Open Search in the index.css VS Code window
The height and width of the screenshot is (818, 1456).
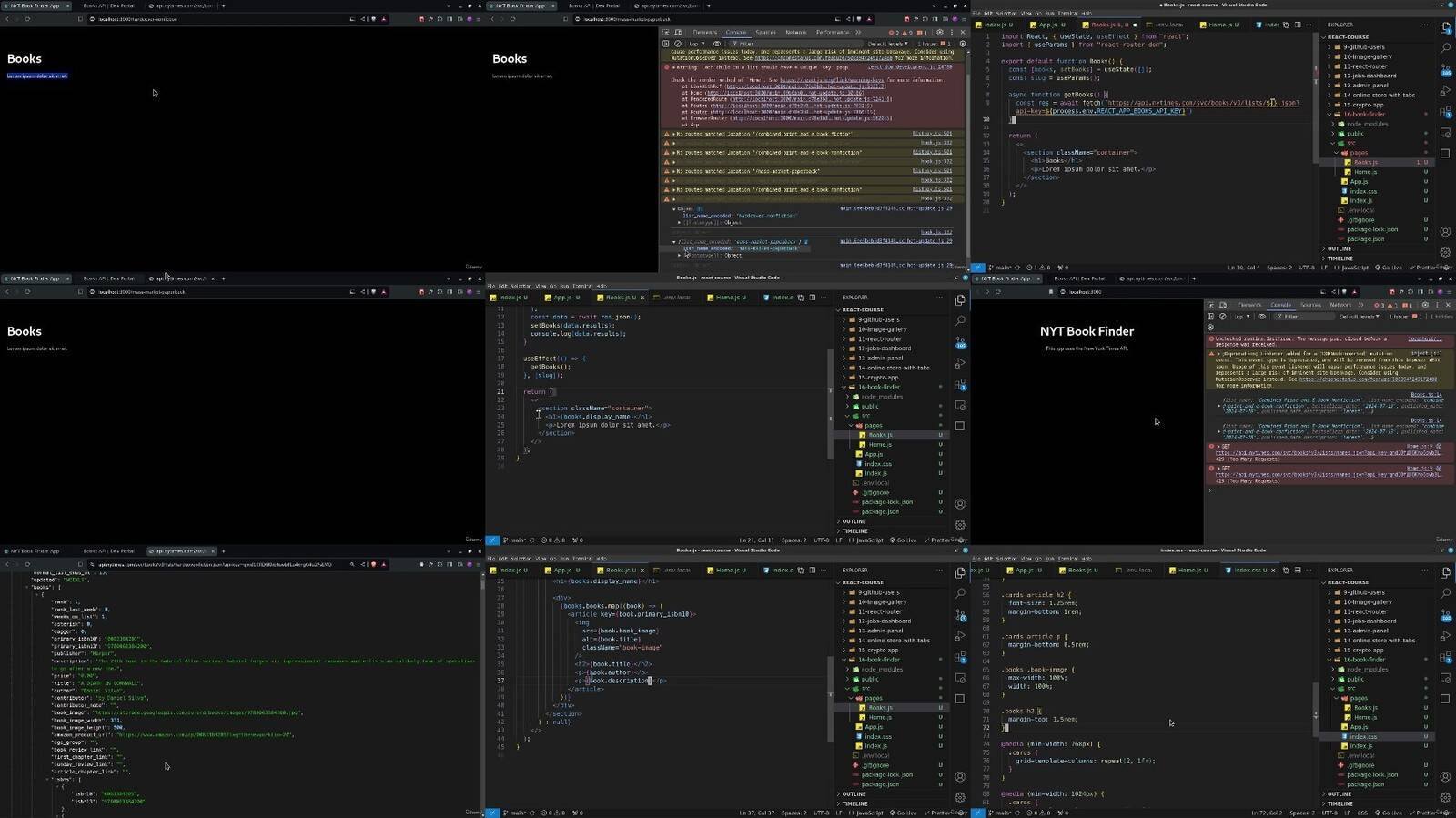click(1445, 593)
